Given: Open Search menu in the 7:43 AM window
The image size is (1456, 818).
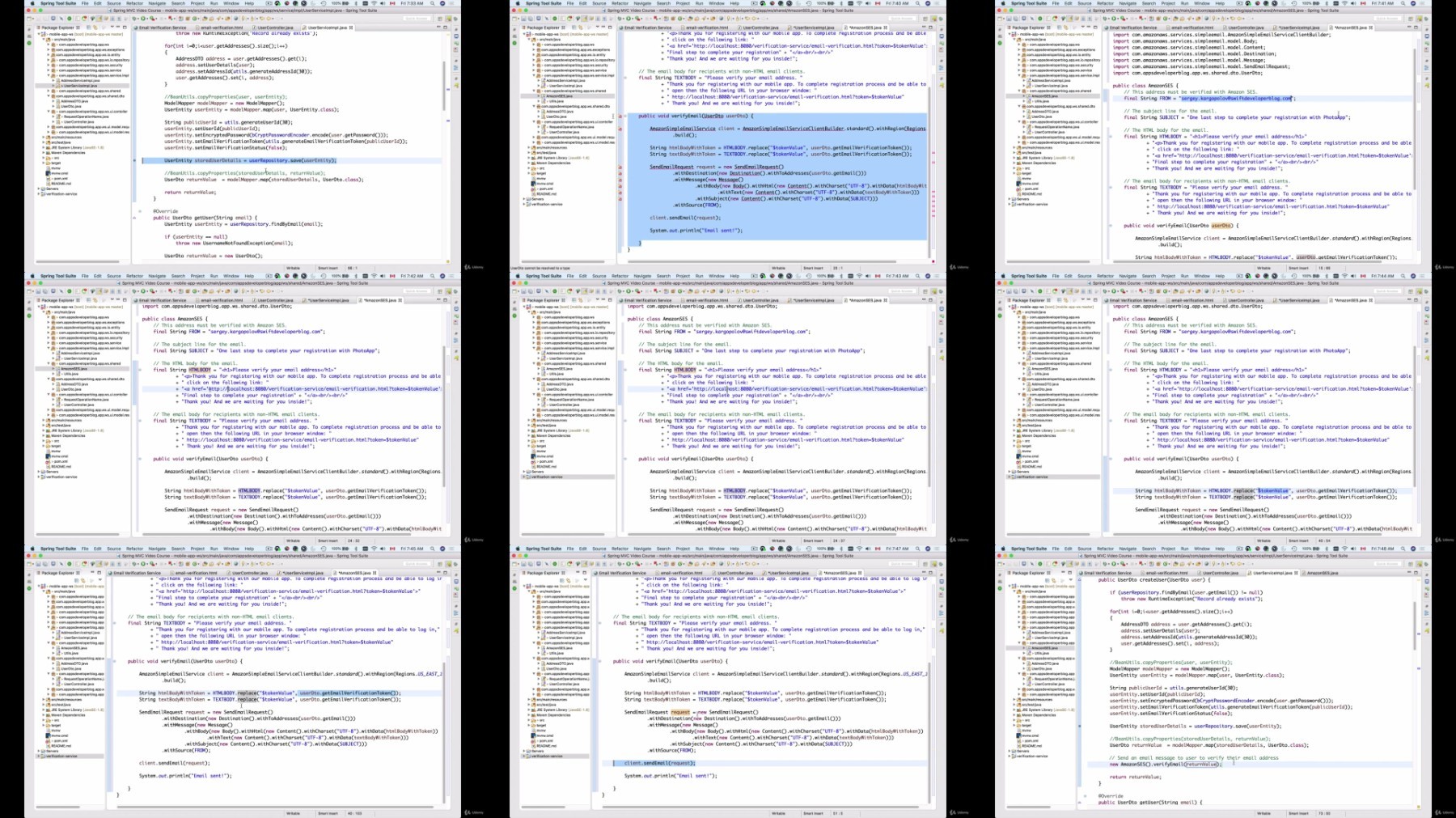Looking at the screenshot, I should click(x=664, y=276).
